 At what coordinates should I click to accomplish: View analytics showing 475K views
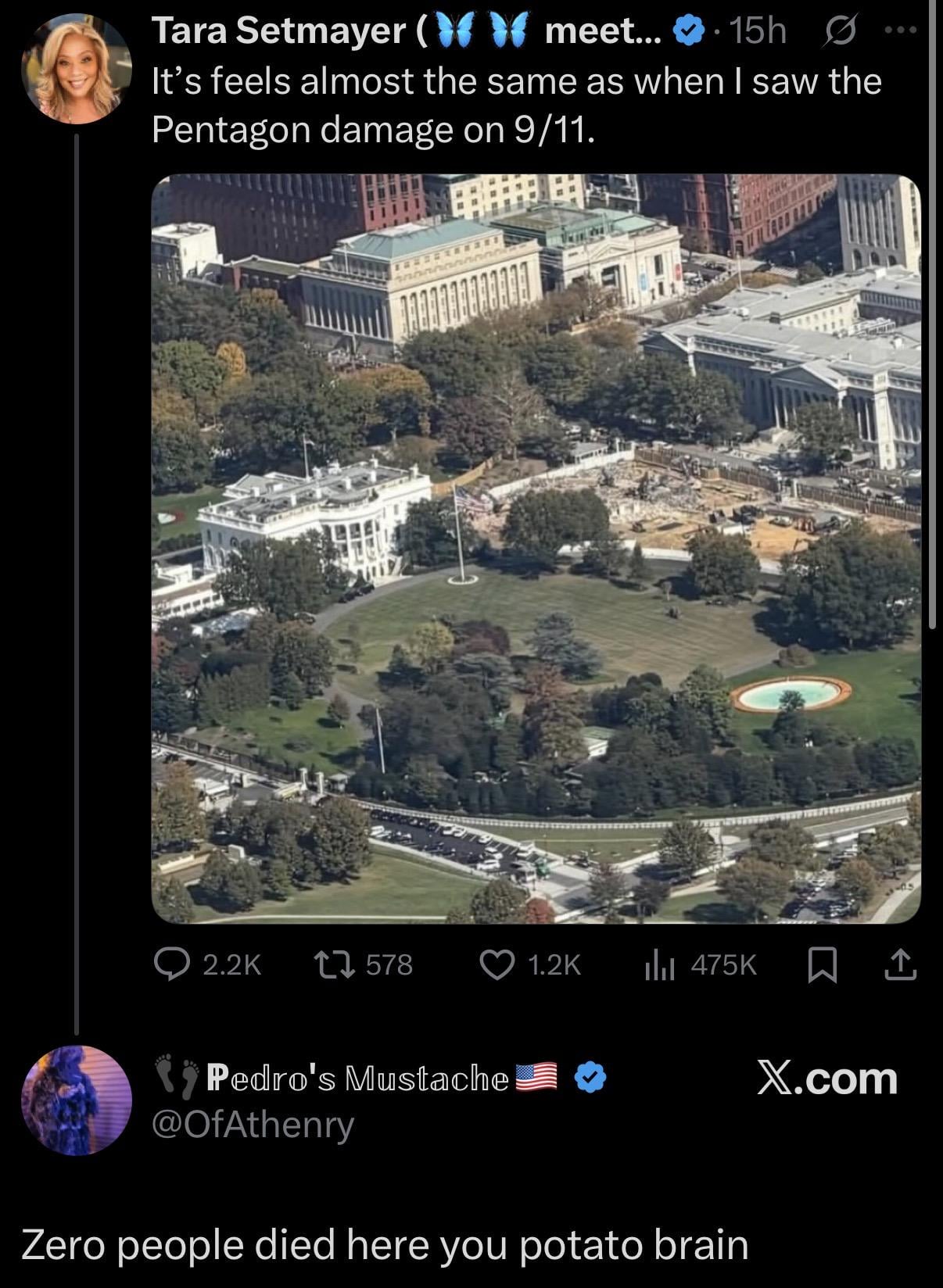point(659,966)
